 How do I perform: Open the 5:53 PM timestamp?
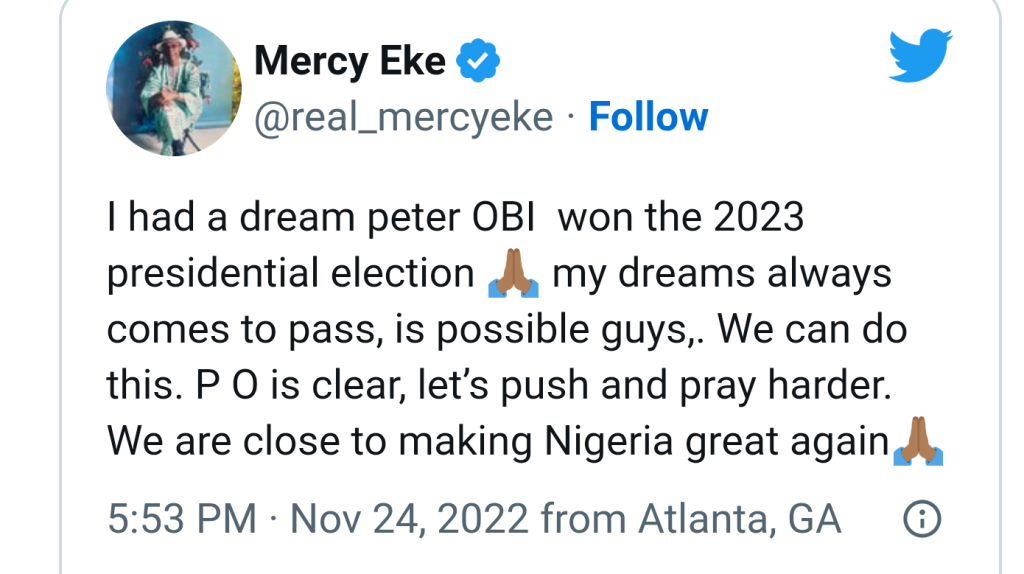[182, 519]
